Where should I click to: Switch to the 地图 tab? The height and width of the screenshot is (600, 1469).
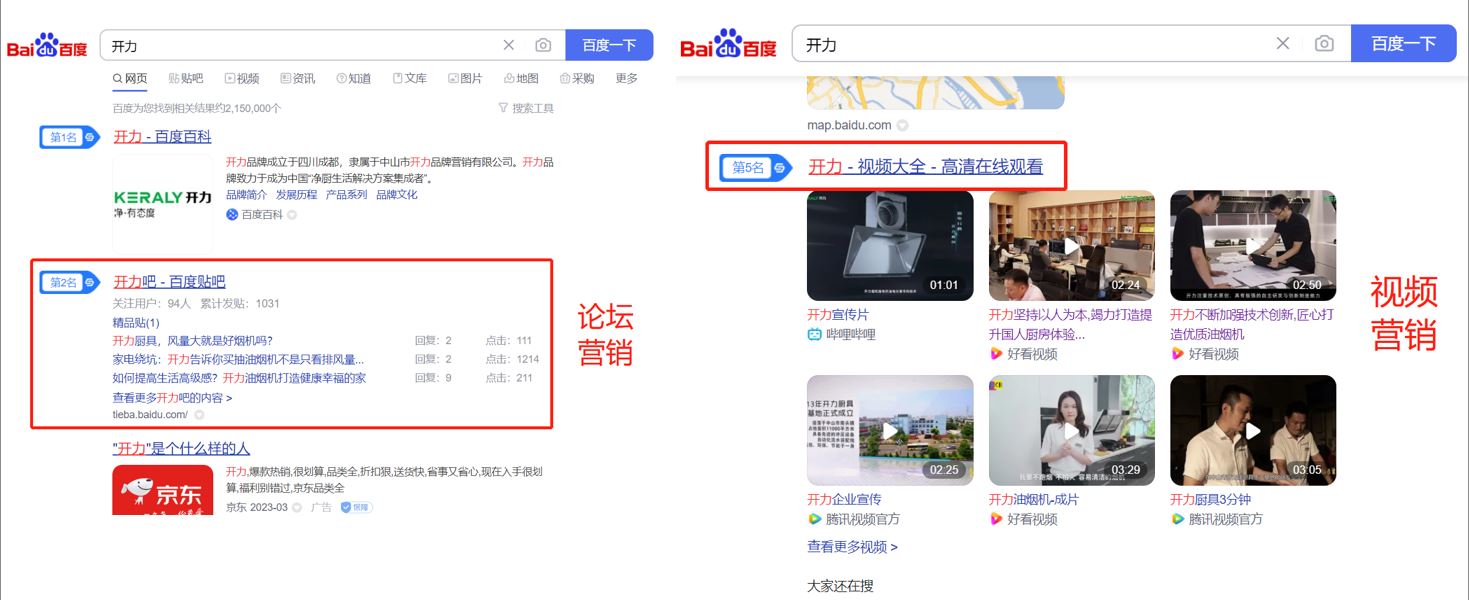pyautogui.click(x=521, y=78)
